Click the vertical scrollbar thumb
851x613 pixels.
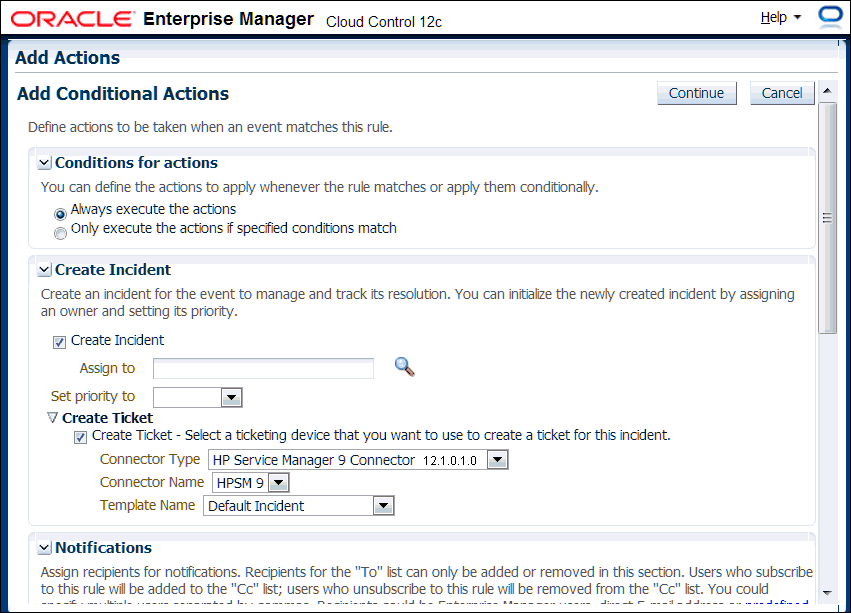click(x=827, y=218)
